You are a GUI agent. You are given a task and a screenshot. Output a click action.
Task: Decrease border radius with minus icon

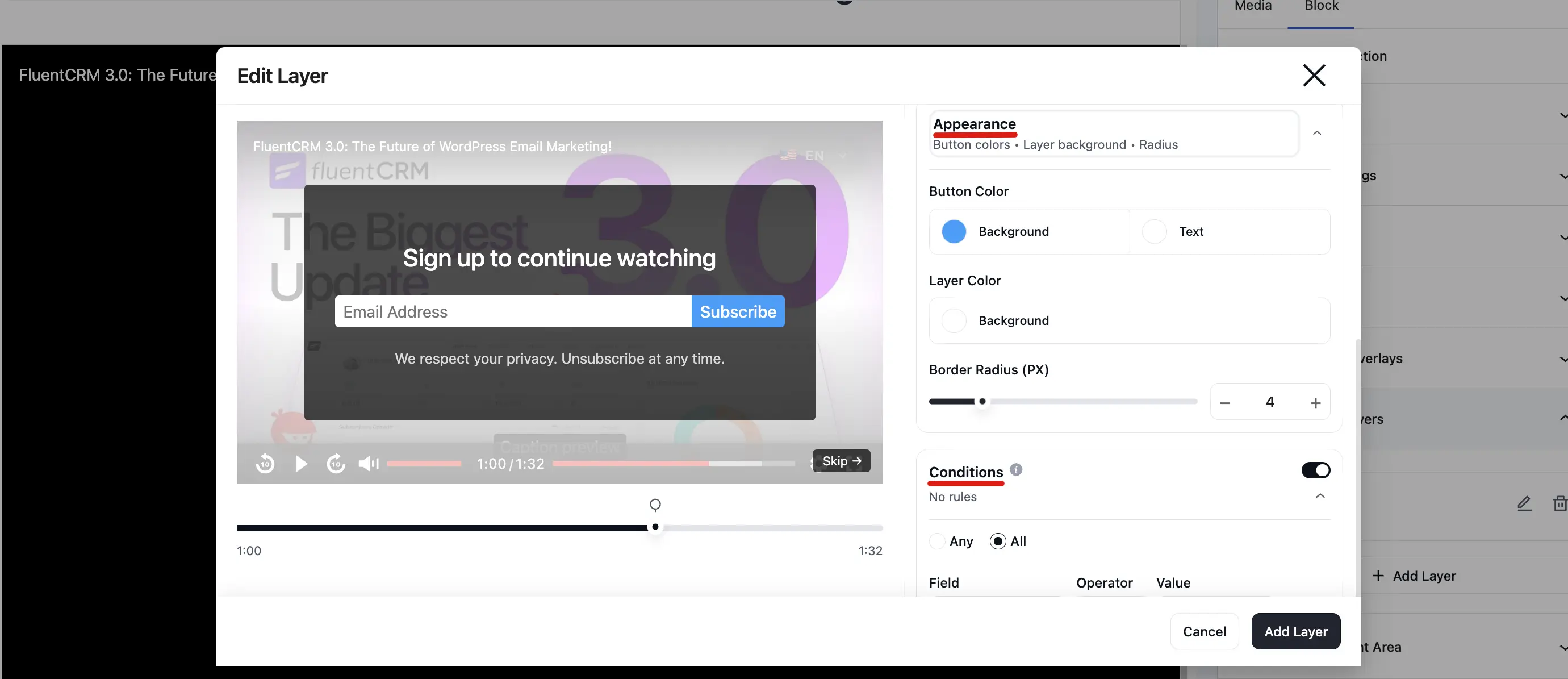[1226, 402]
